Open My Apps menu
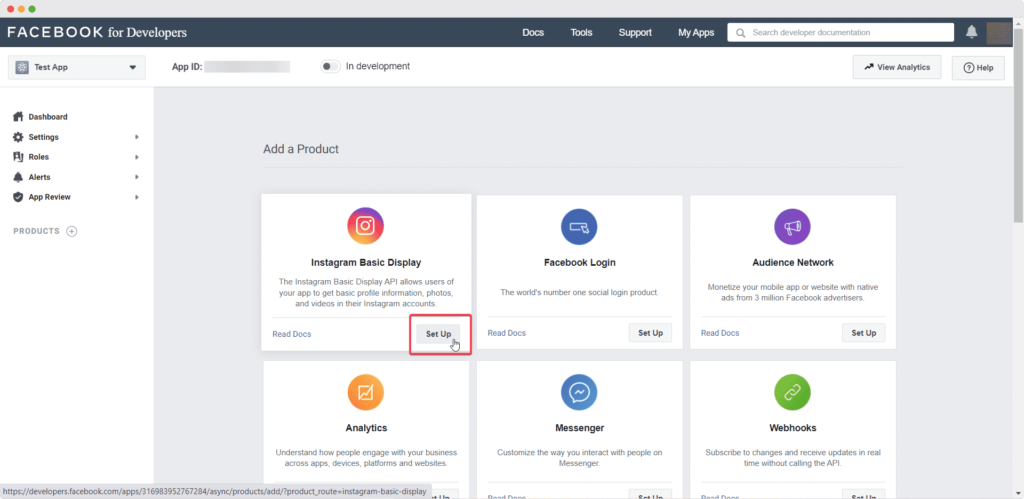 point(696,33)
